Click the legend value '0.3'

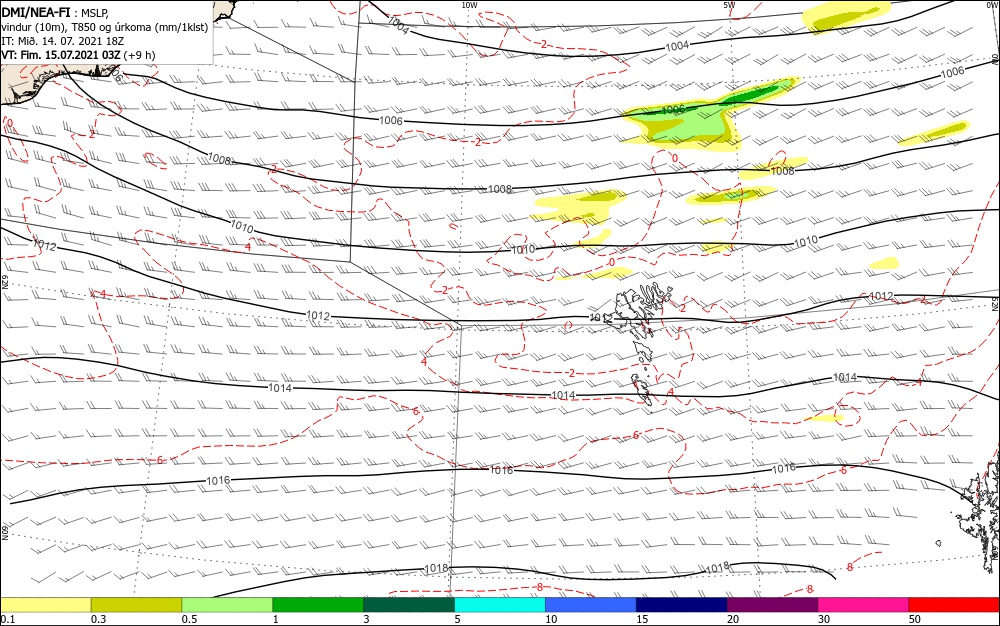point(98,619)
